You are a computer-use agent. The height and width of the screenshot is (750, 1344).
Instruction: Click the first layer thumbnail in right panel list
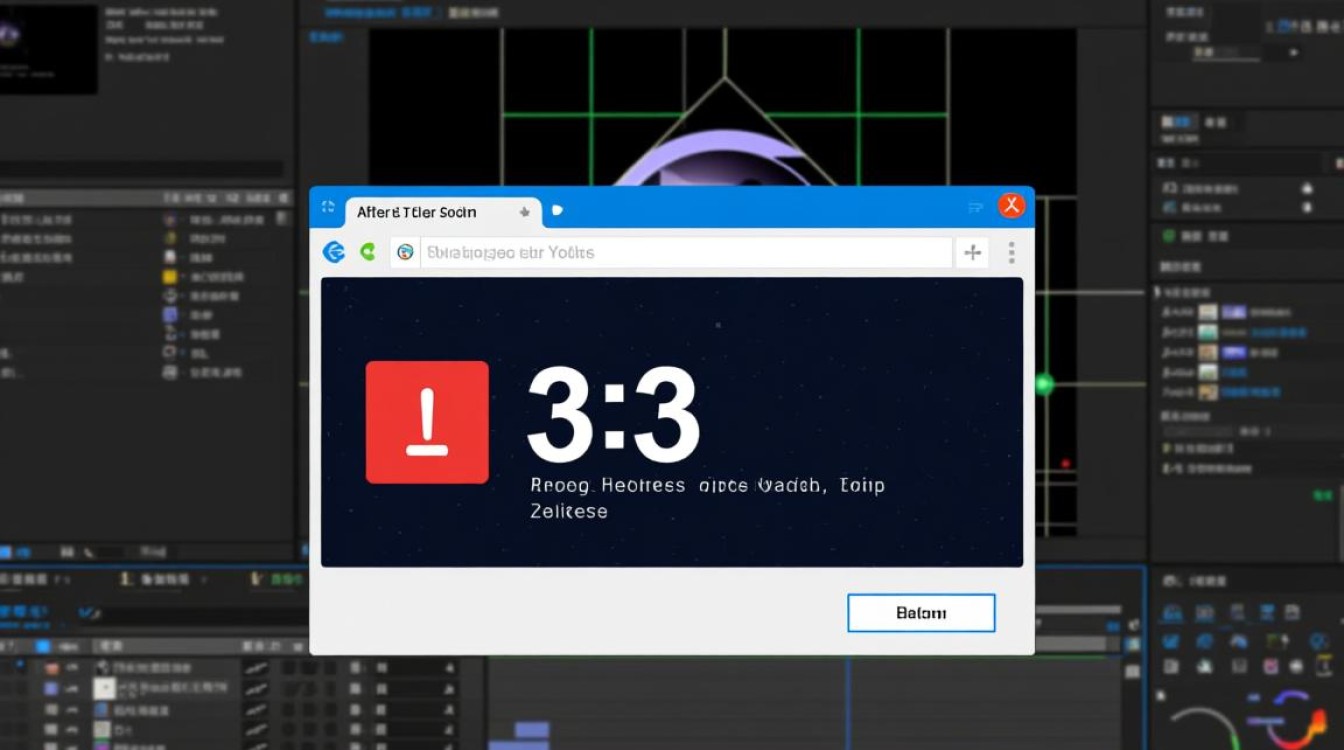tap(1208, 314)
